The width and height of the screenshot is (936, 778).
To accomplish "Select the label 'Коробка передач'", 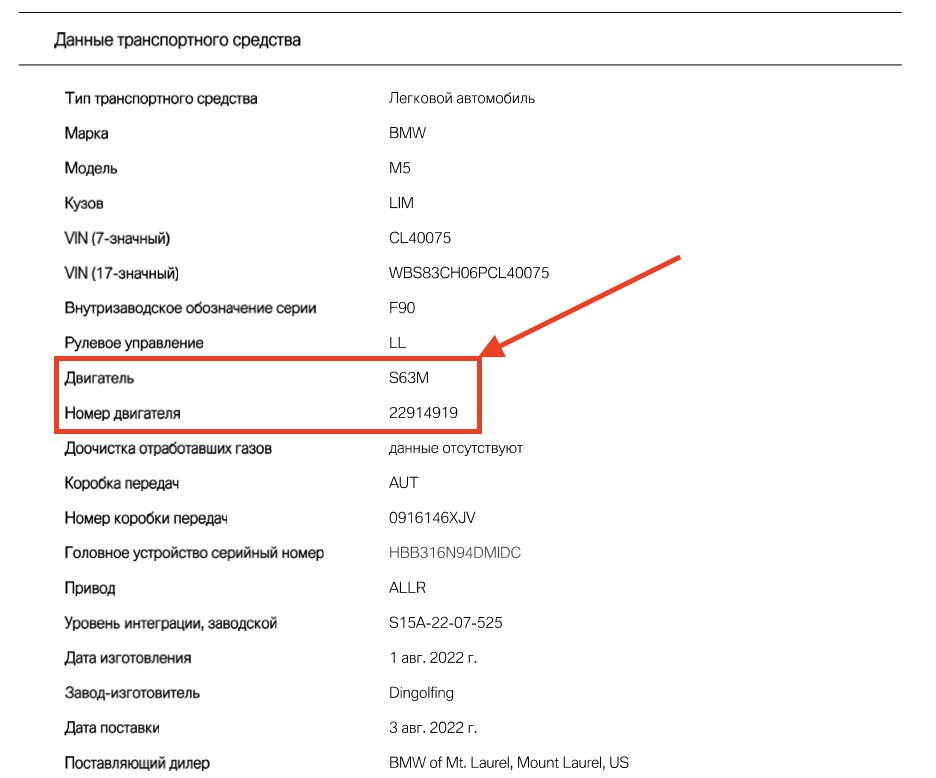I will coord(121,483).
